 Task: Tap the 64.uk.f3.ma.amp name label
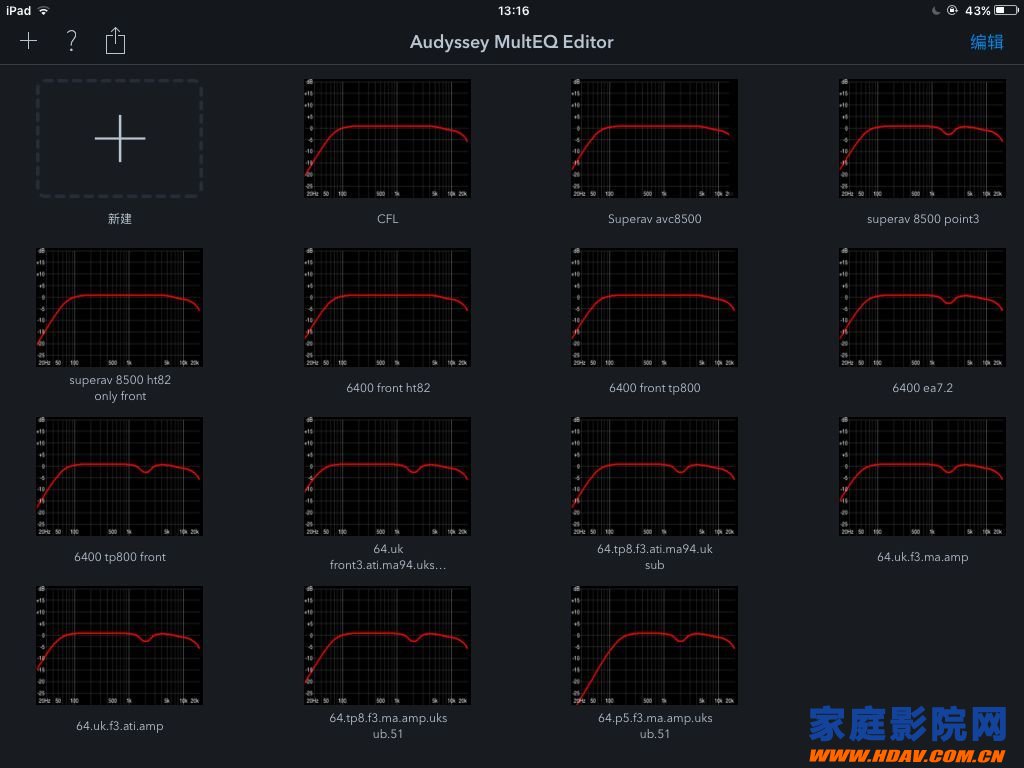[x=922, y=557]
